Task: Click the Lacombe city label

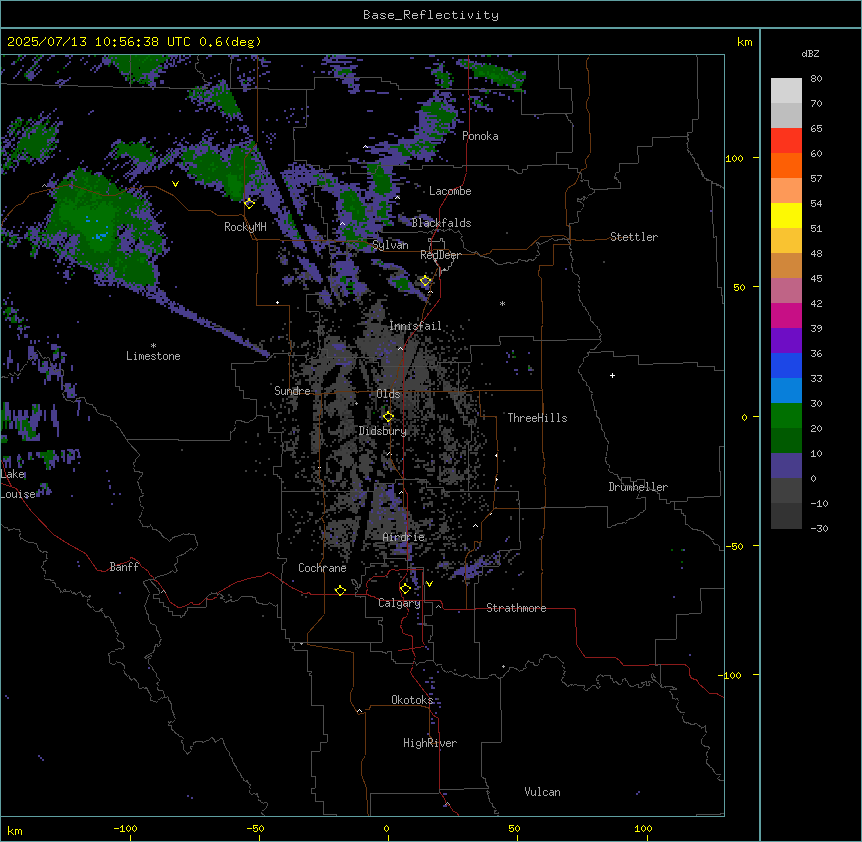Action: click(x=450, y=191)
